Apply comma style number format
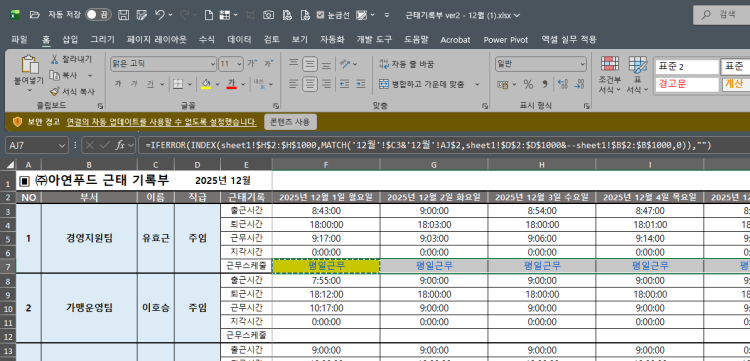The width and height of the screenshot is (750, 361). [544, 85]
